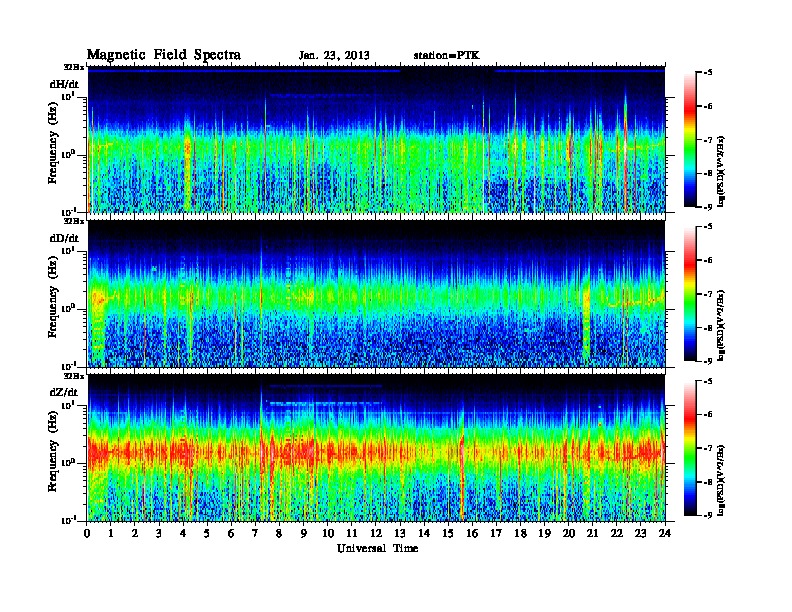
Task: Click the "dD/dt" panel label
Action: [64, 238]
